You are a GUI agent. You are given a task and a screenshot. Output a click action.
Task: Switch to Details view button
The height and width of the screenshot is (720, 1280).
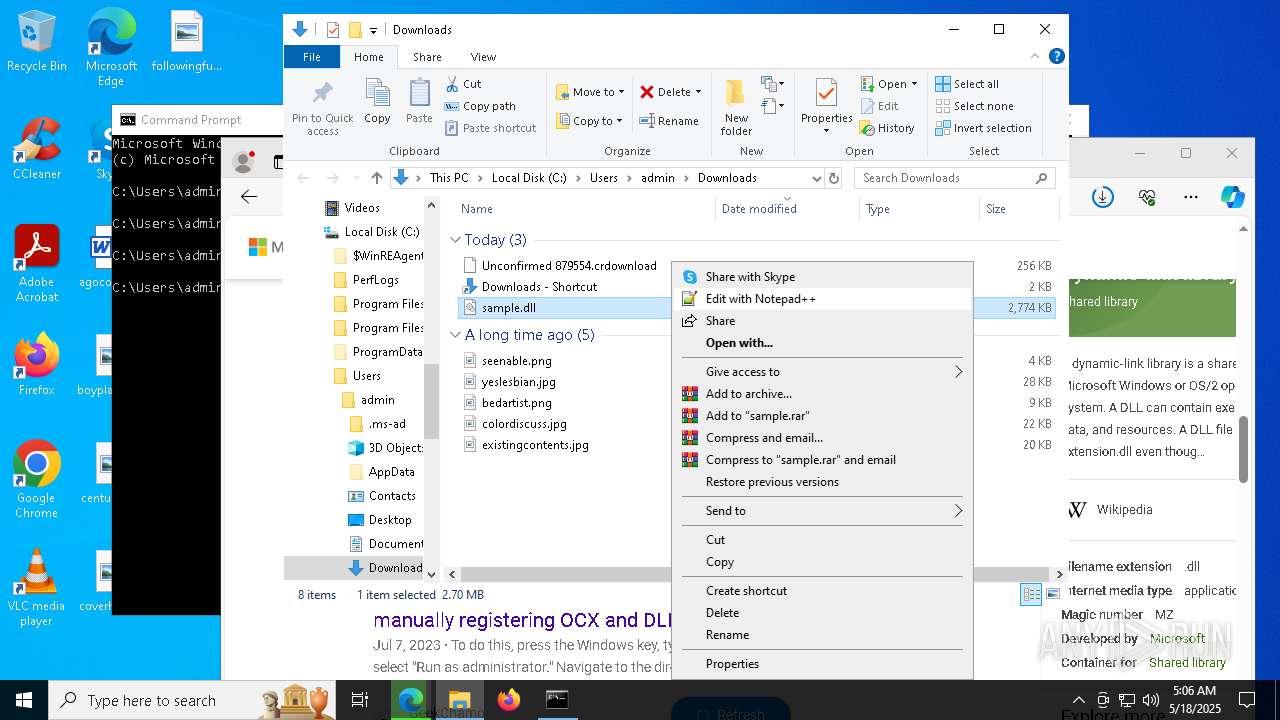[x=1031, y=594]
